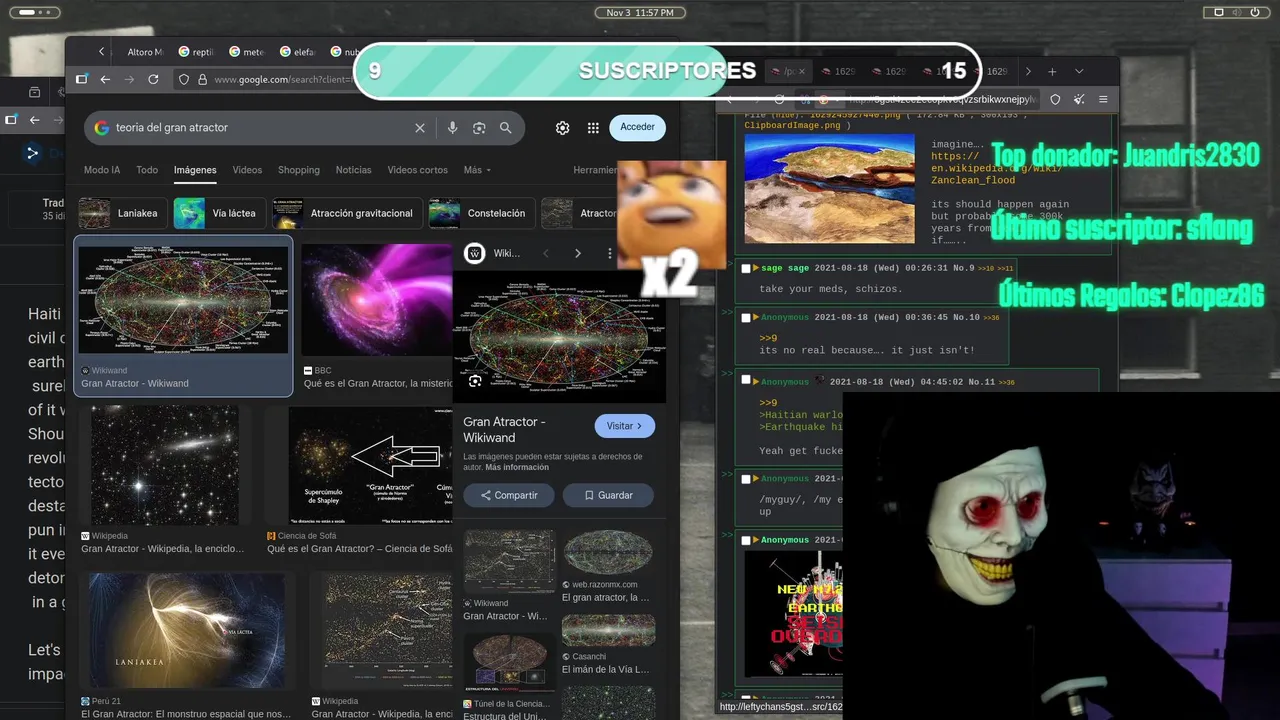This screenshot has height=720, width=1280.
Task: Start Google voice search via microphone
Action: (x=452, y=128)
